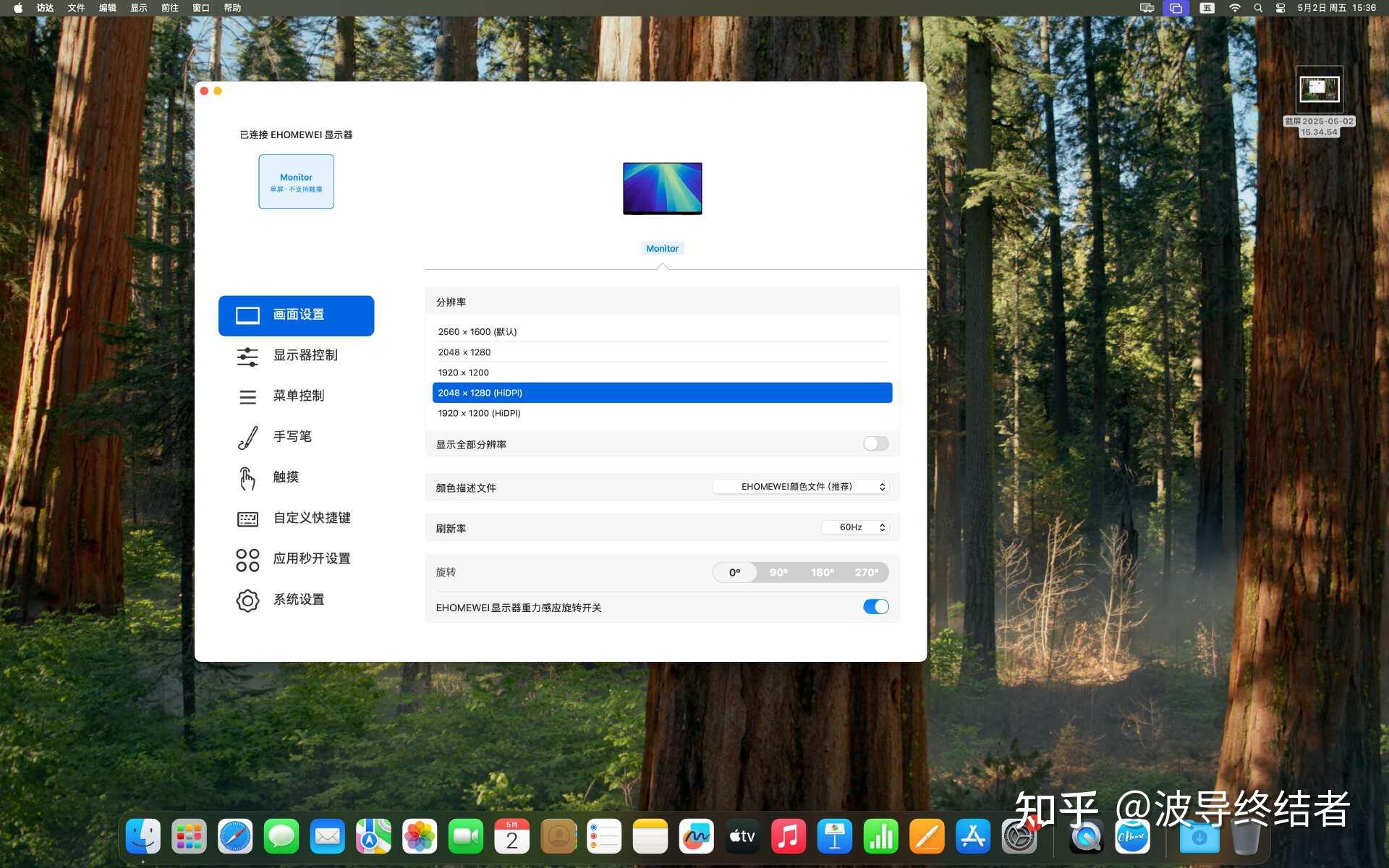Open the 显示 menu in the menu bar
The image size is (1389, 868).
tap(138, 7)
